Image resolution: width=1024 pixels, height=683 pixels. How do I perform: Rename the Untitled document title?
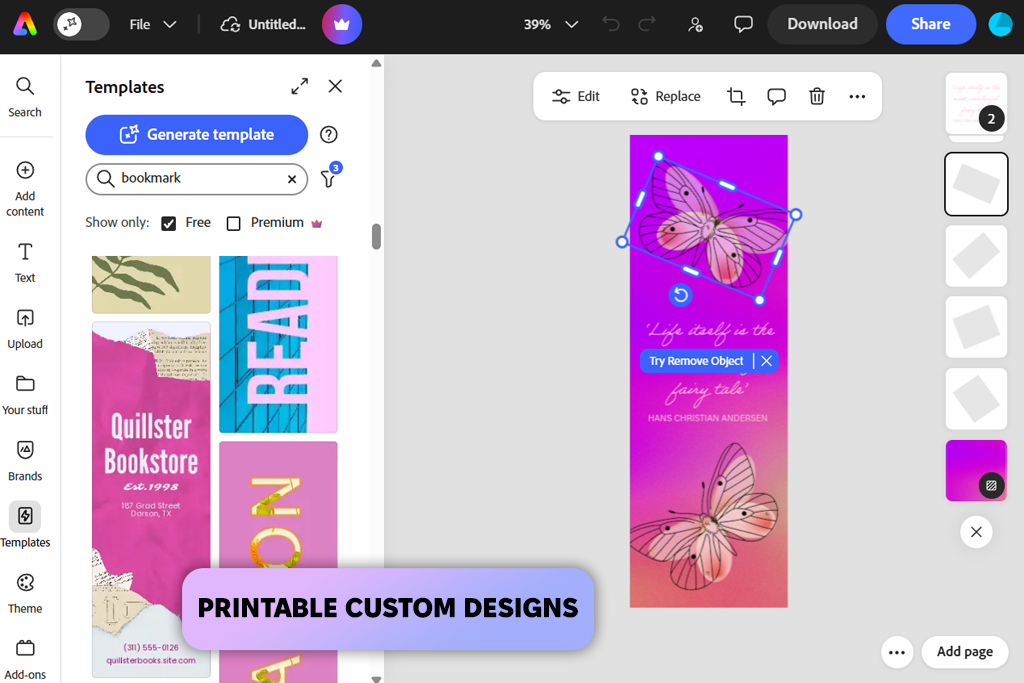277,24
